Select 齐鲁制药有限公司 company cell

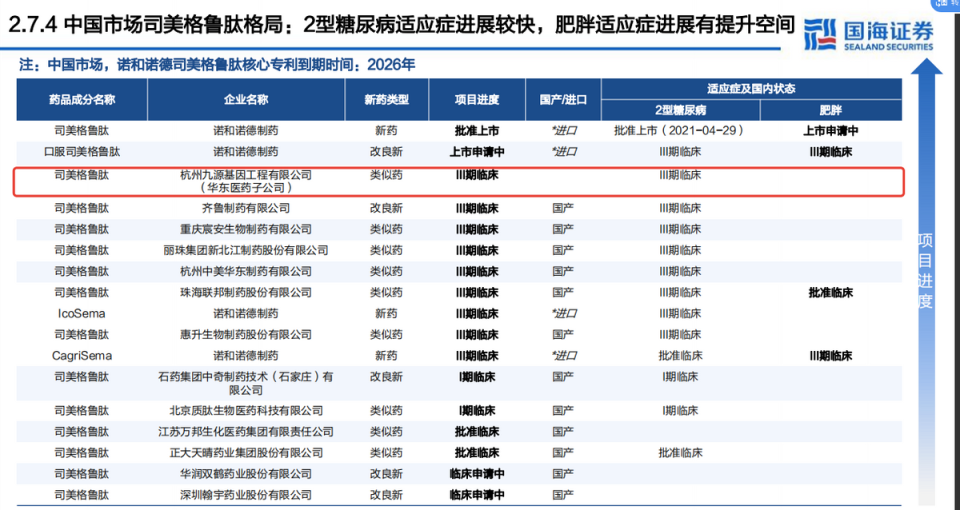tap(246, 208)
